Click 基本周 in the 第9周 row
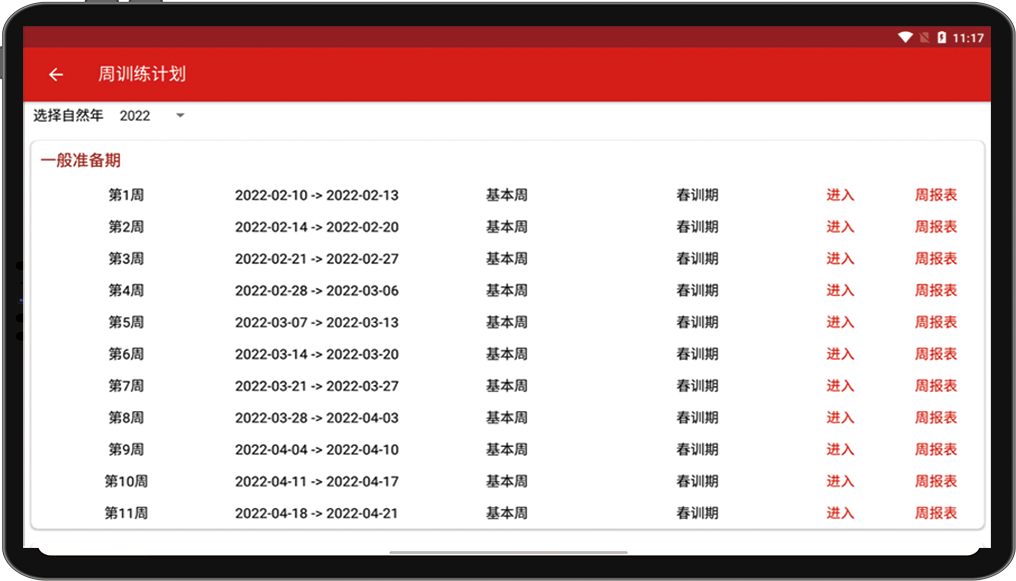Screen dimensions: 1016x581 coord(507,449)
